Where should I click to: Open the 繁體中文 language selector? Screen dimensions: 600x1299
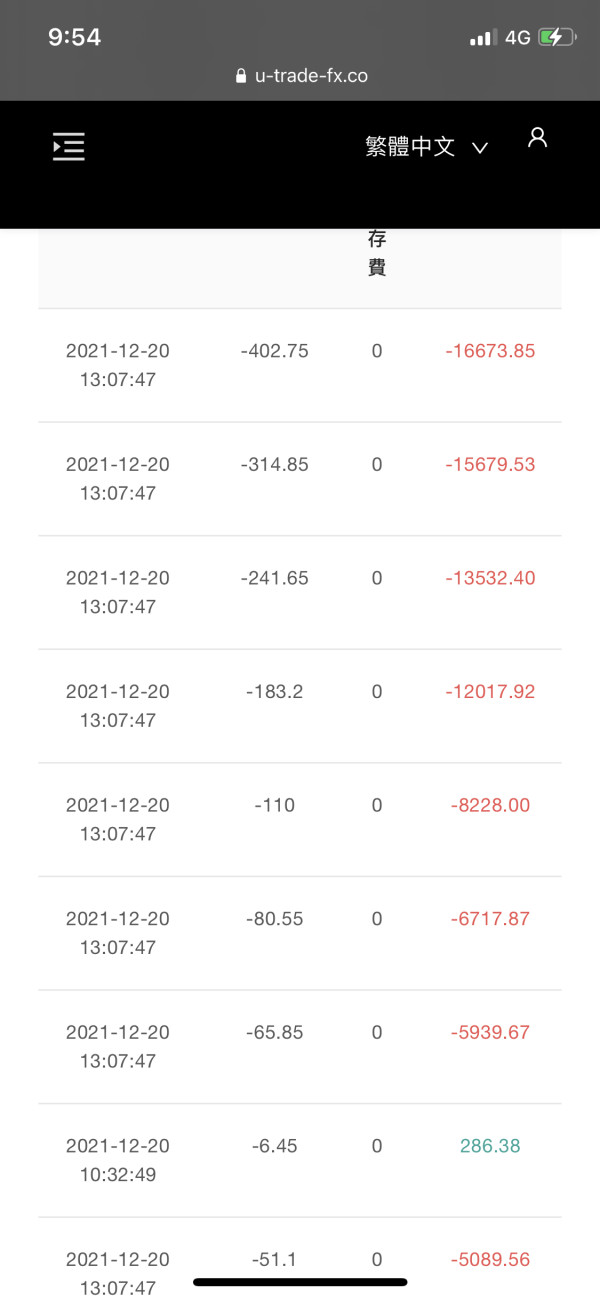point(410,147)
